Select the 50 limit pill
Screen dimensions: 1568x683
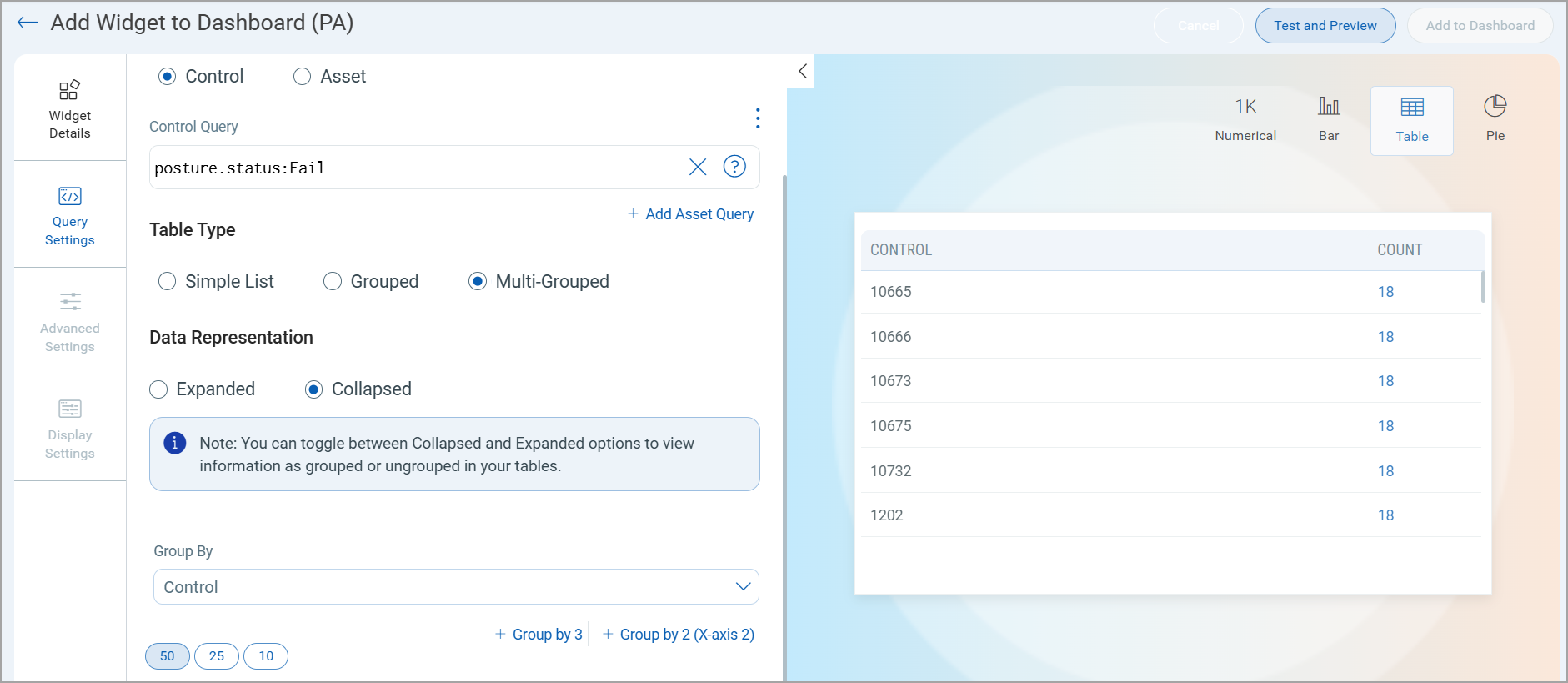[x=168, y=656]
